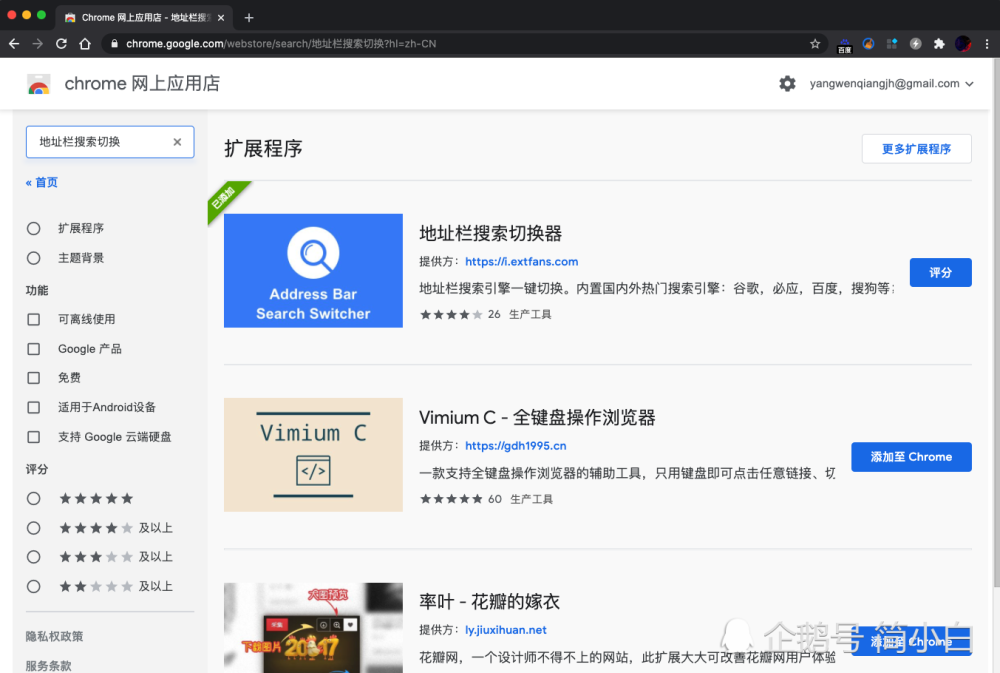
Task: Bookmark this page with the star icon
Action: point(815,44)
